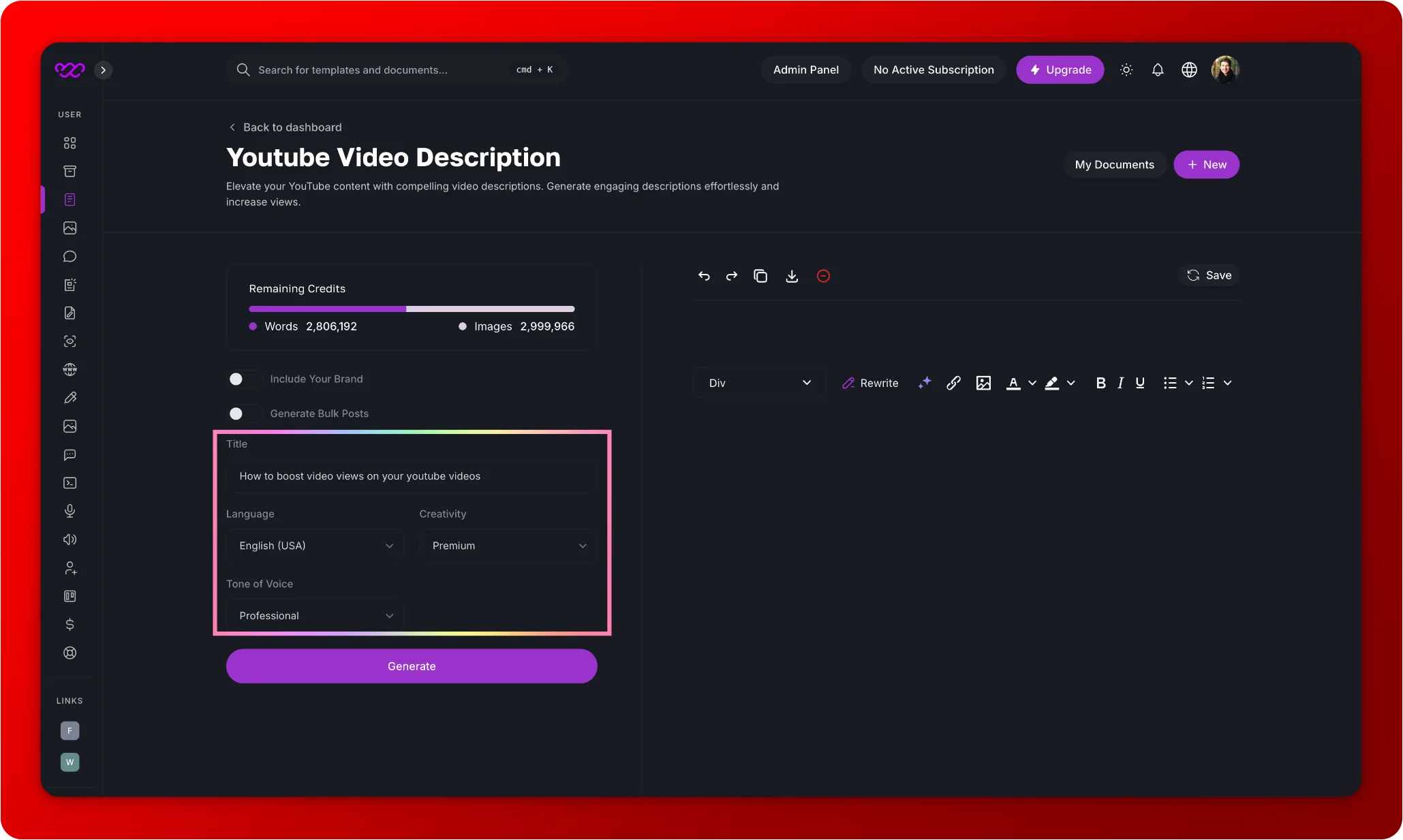Screen dimensions: 1403x840
Task: Click the Upgrade button
Action: 1060,69
